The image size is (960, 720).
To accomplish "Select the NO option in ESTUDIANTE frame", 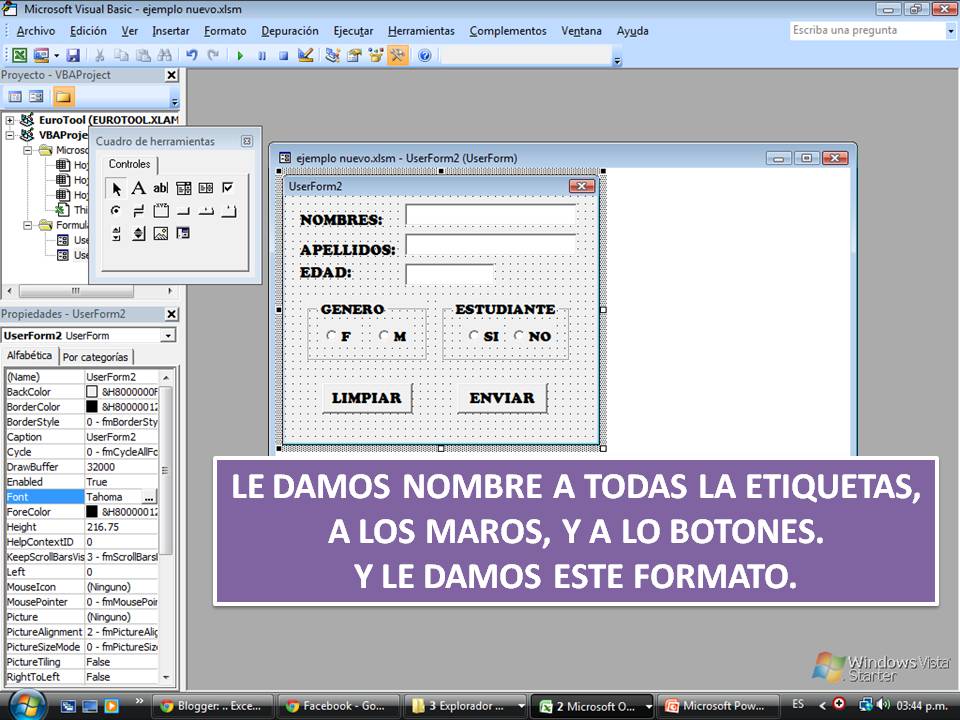I will (x=519, y=336).
